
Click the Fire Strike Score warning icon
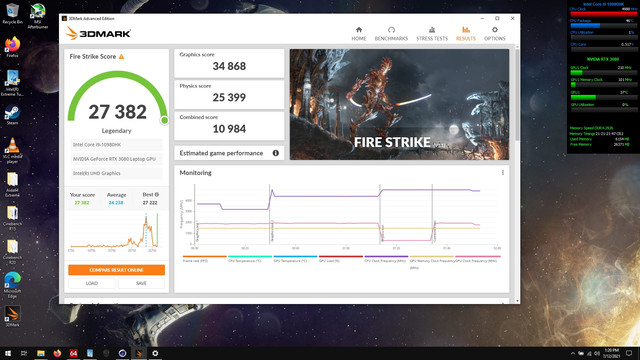click(121, 56)
